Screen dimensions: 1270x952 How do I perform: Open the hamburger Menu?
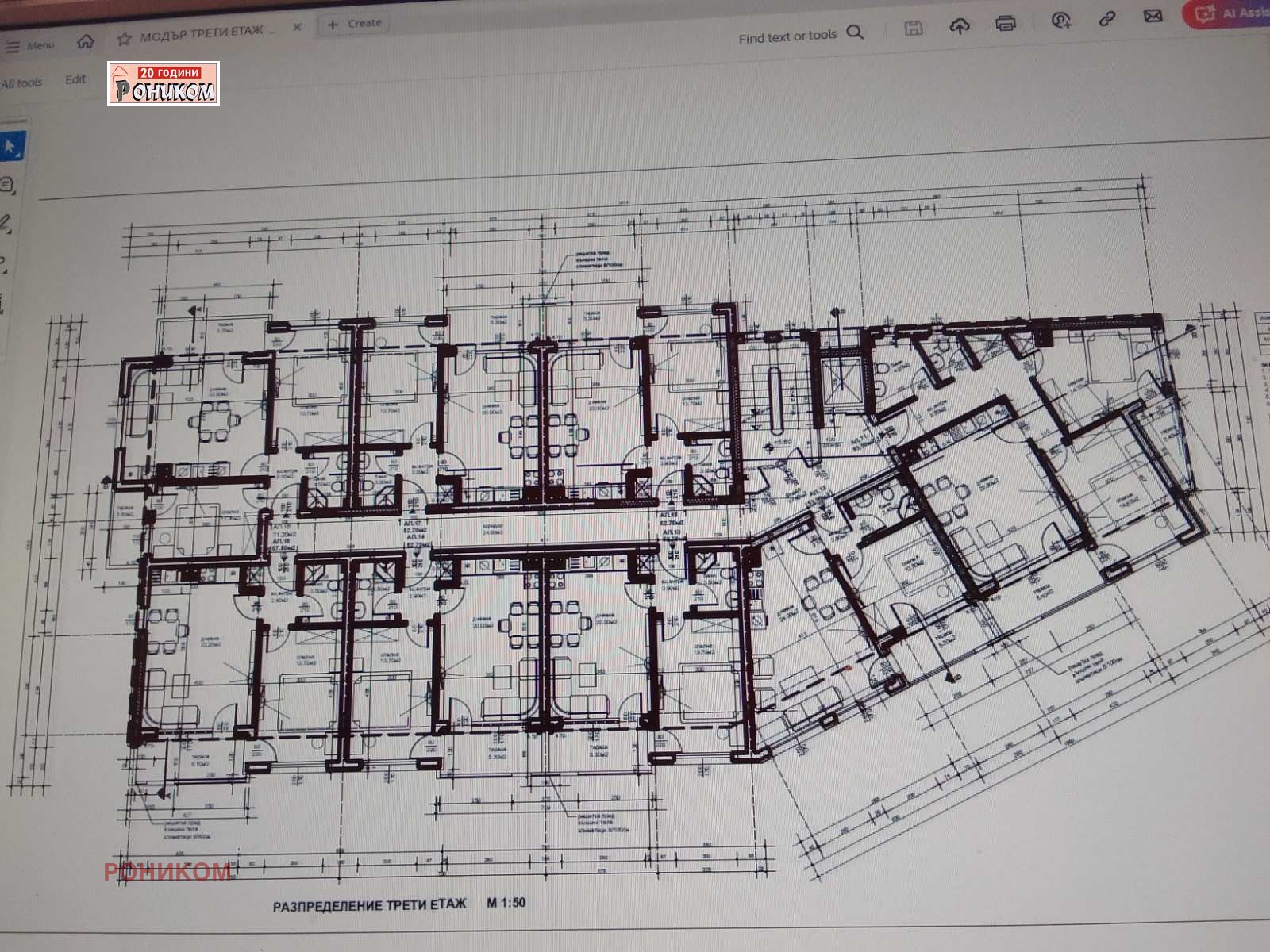(29, 45)
